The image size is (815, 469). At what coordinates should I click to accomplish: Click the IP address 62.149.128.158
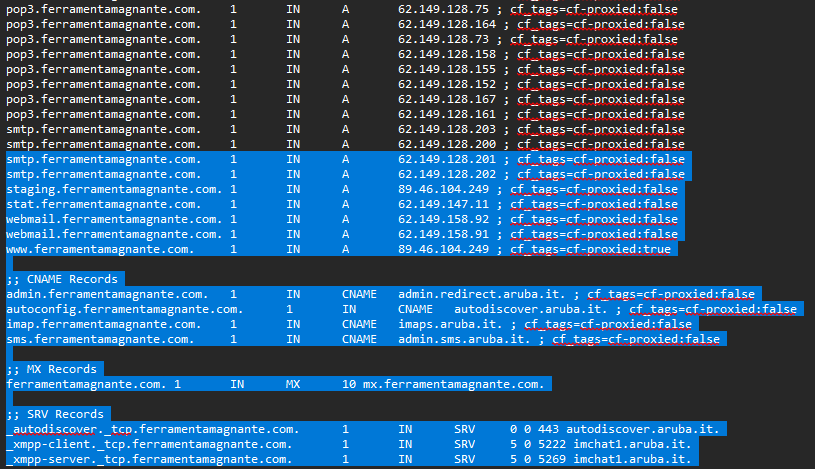[447, 55]
